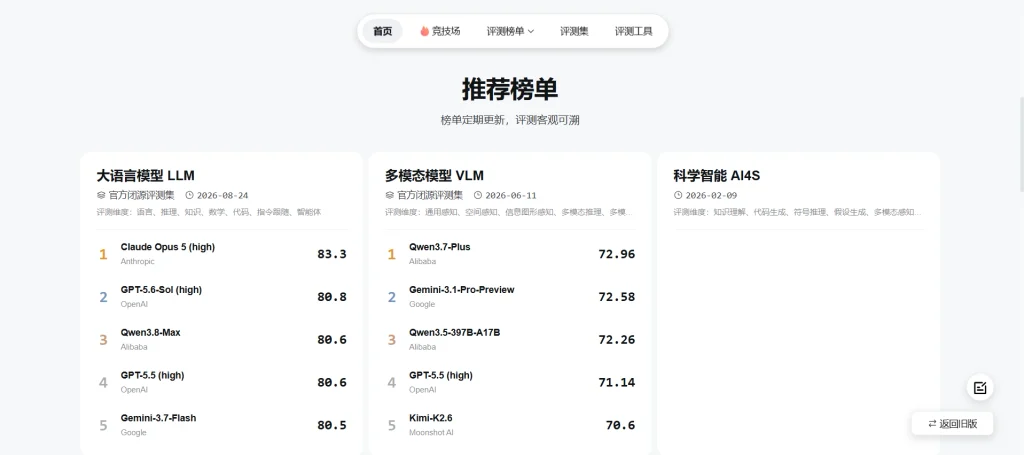Click the date 2026-08-24 on the LLM card

tap(223, 195)
